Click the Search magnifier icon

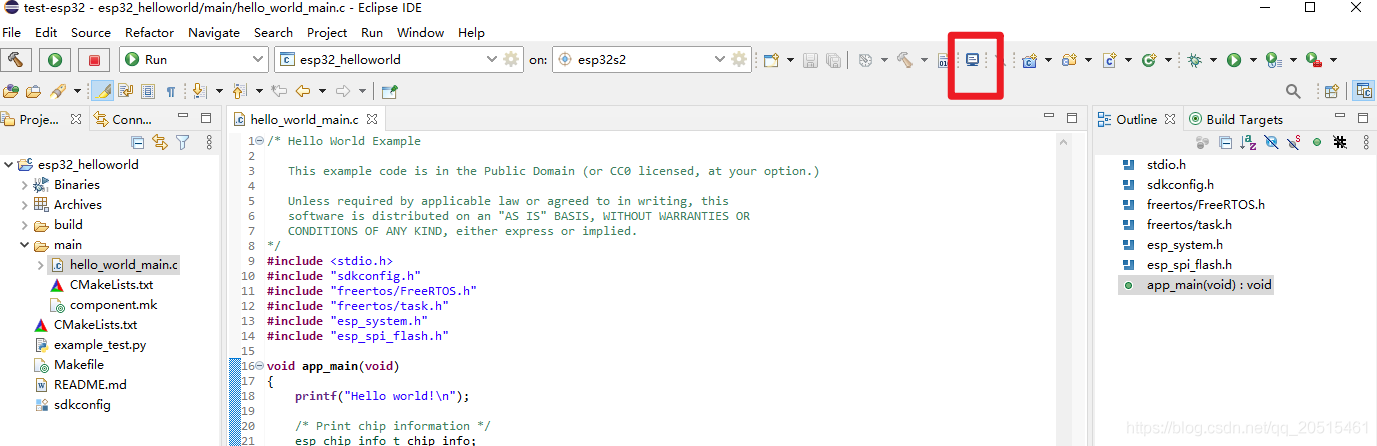(x=1293, y=91)
